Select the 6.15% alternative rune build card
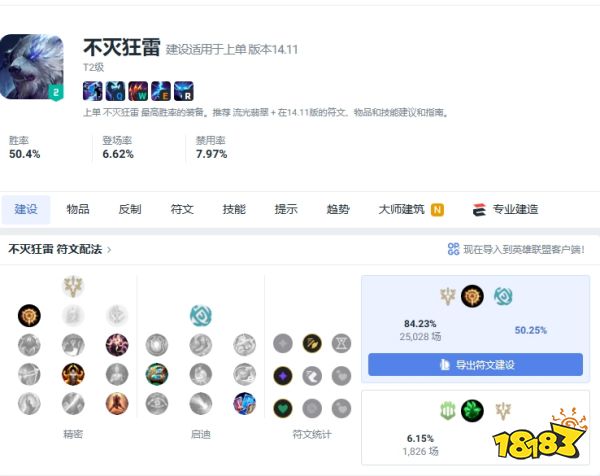Viewport: 600px width, 476px height. click(475, 427)
